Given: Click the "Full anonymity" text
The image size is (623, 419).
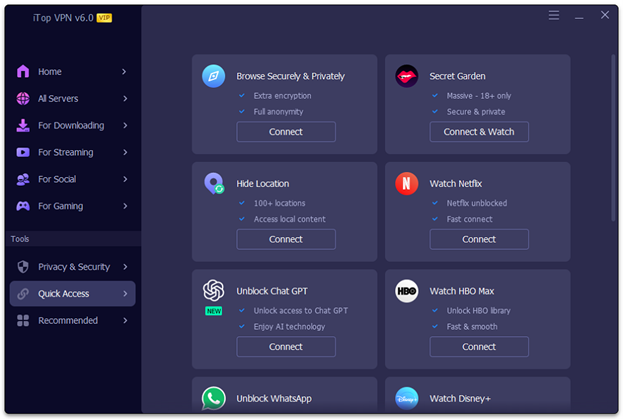Looking at the screenshot, I should 278,112.
